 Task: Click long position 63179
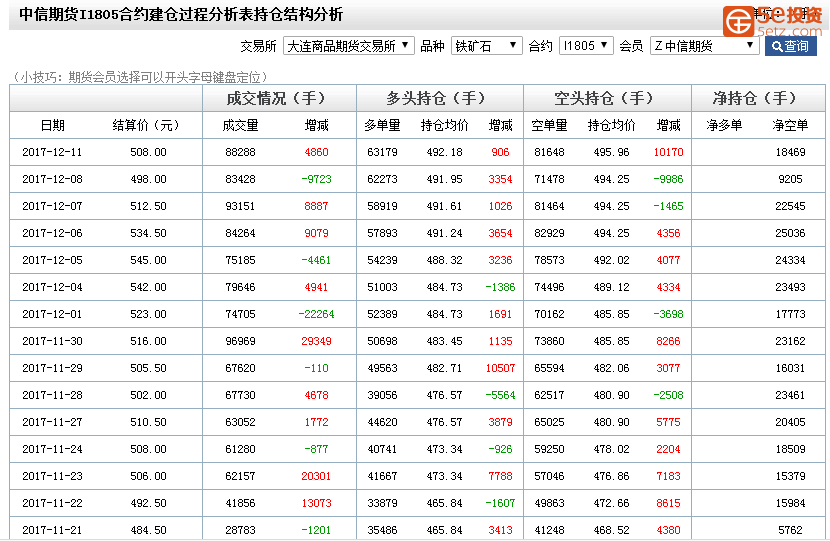point(382,152)
